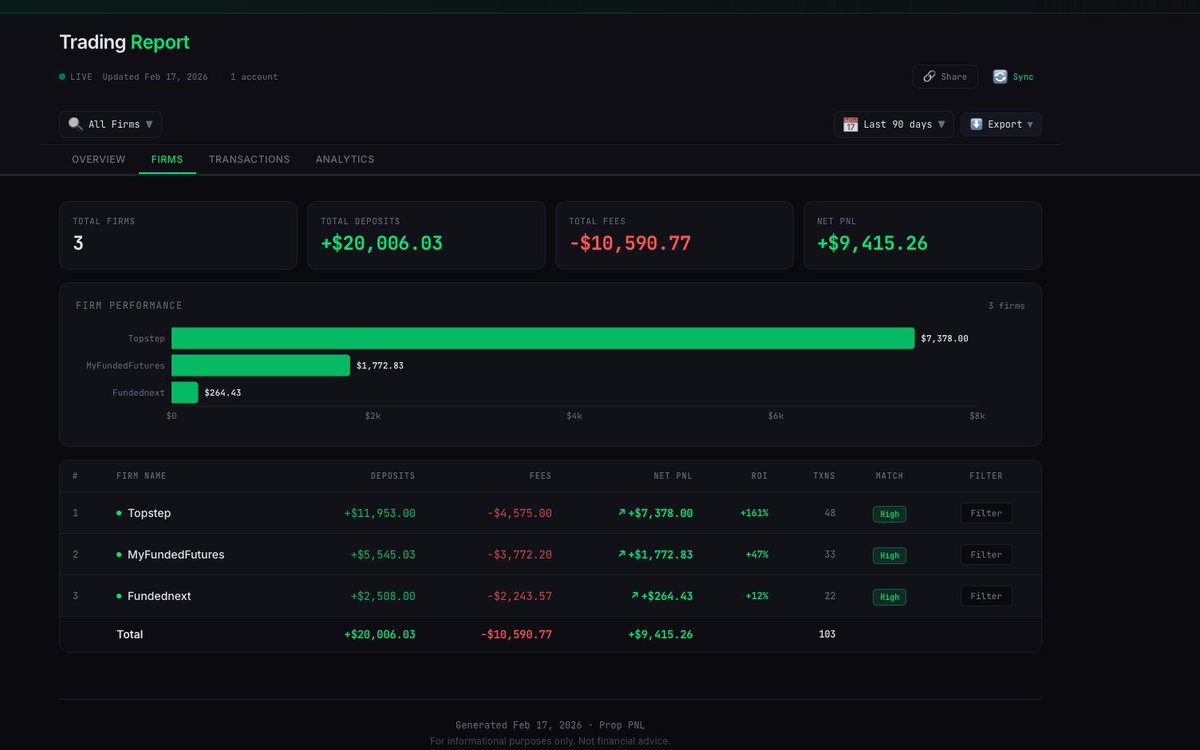The image size is (1200, 750).
Task: Open the All Firms dropdown arrow
Action: pyautogui.click(x=149, y=124)
